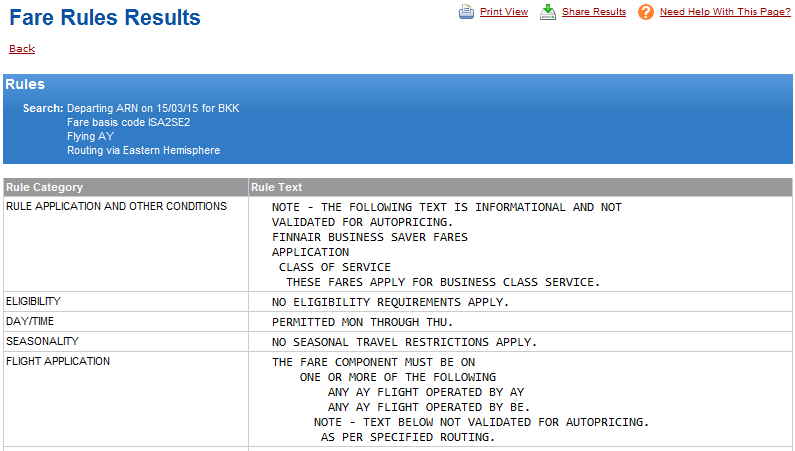Click the Fare basis code ISA2SE2 text

[x=128, y=122]
